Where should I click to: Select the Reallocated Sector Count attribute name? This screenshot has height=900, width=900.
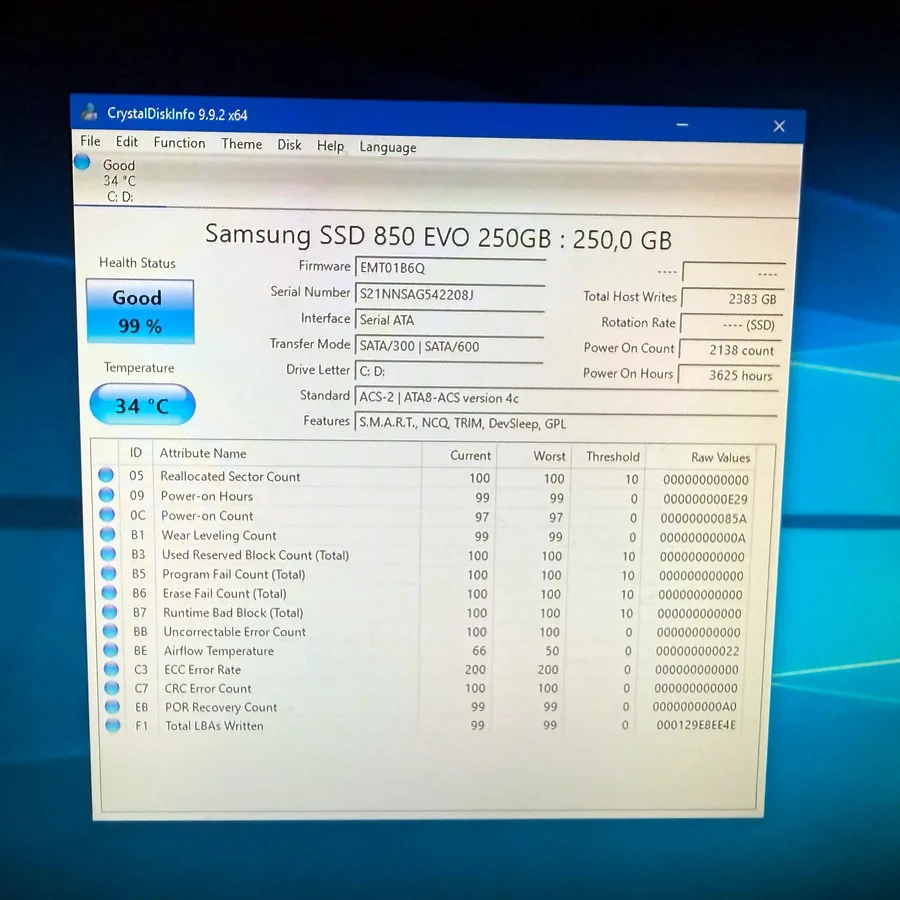[x=230, y=476]
